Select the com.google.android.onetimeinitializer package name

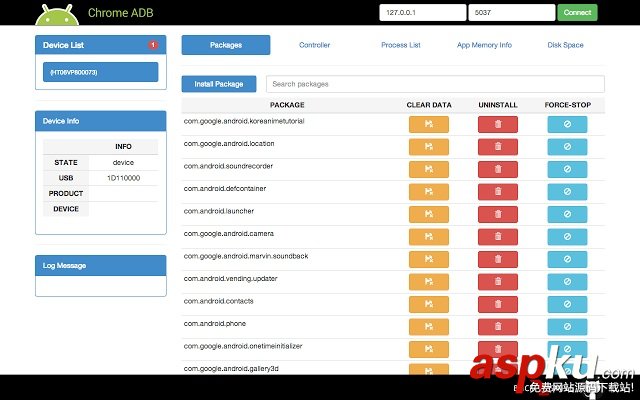pos(243,346)
